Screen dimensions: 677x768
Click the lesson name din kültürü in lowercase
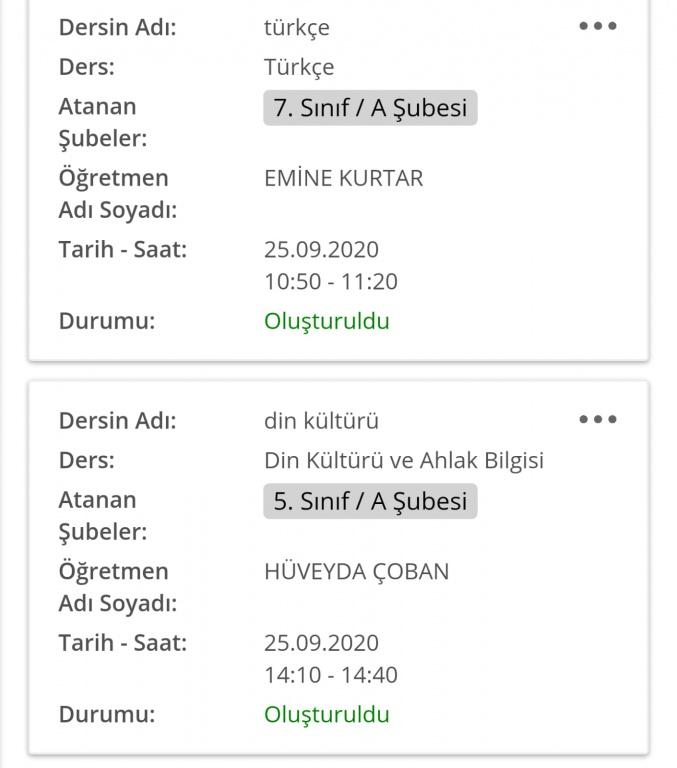[x=321, y=421]
